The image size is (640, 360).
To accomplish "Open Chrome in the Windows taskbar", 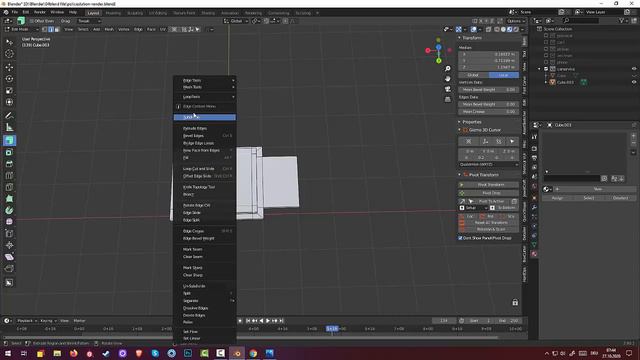I will 253,353.
